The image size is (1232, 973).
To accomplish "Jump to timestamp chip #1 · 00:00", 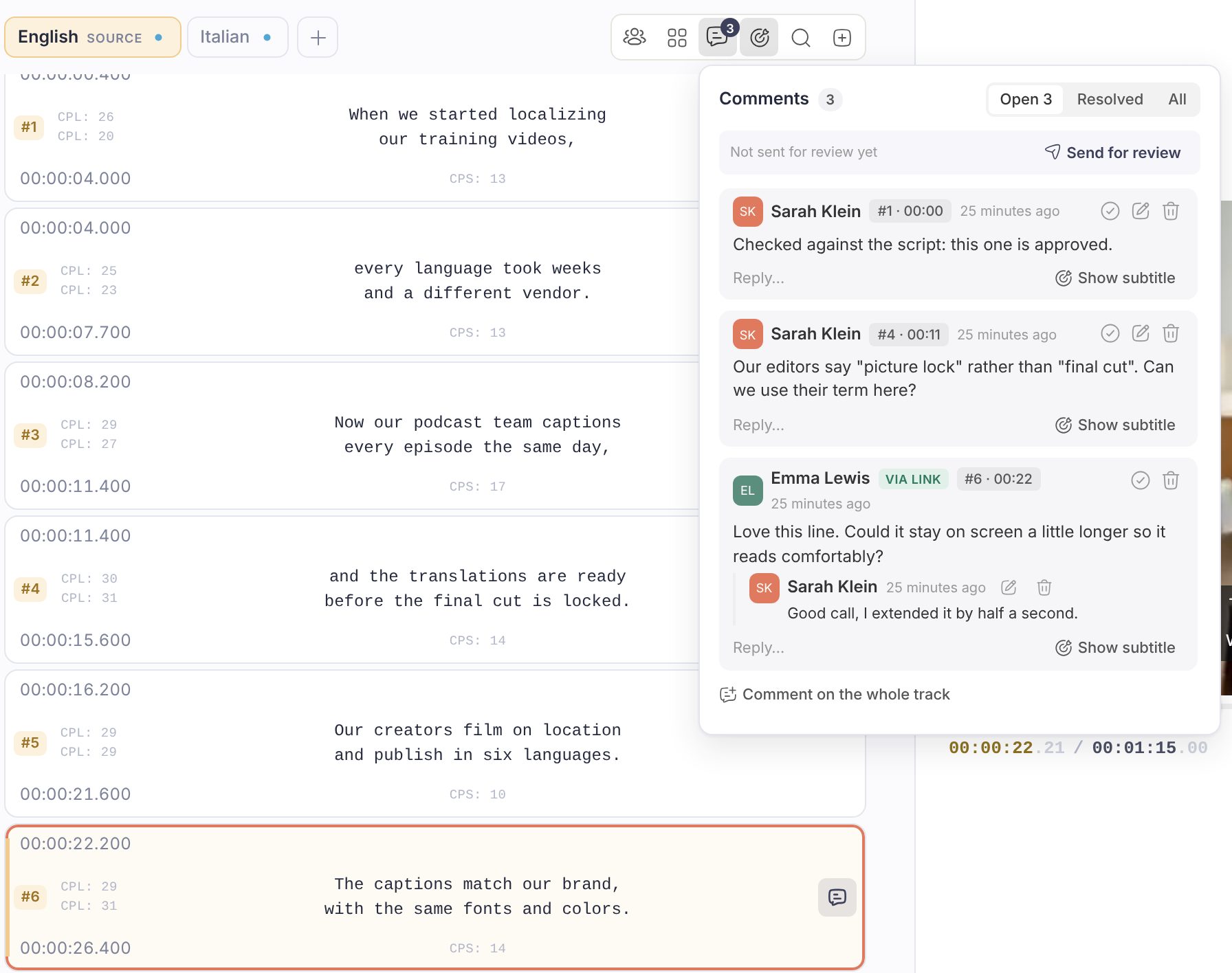I will pyautogui.click(x=910, y=211).
